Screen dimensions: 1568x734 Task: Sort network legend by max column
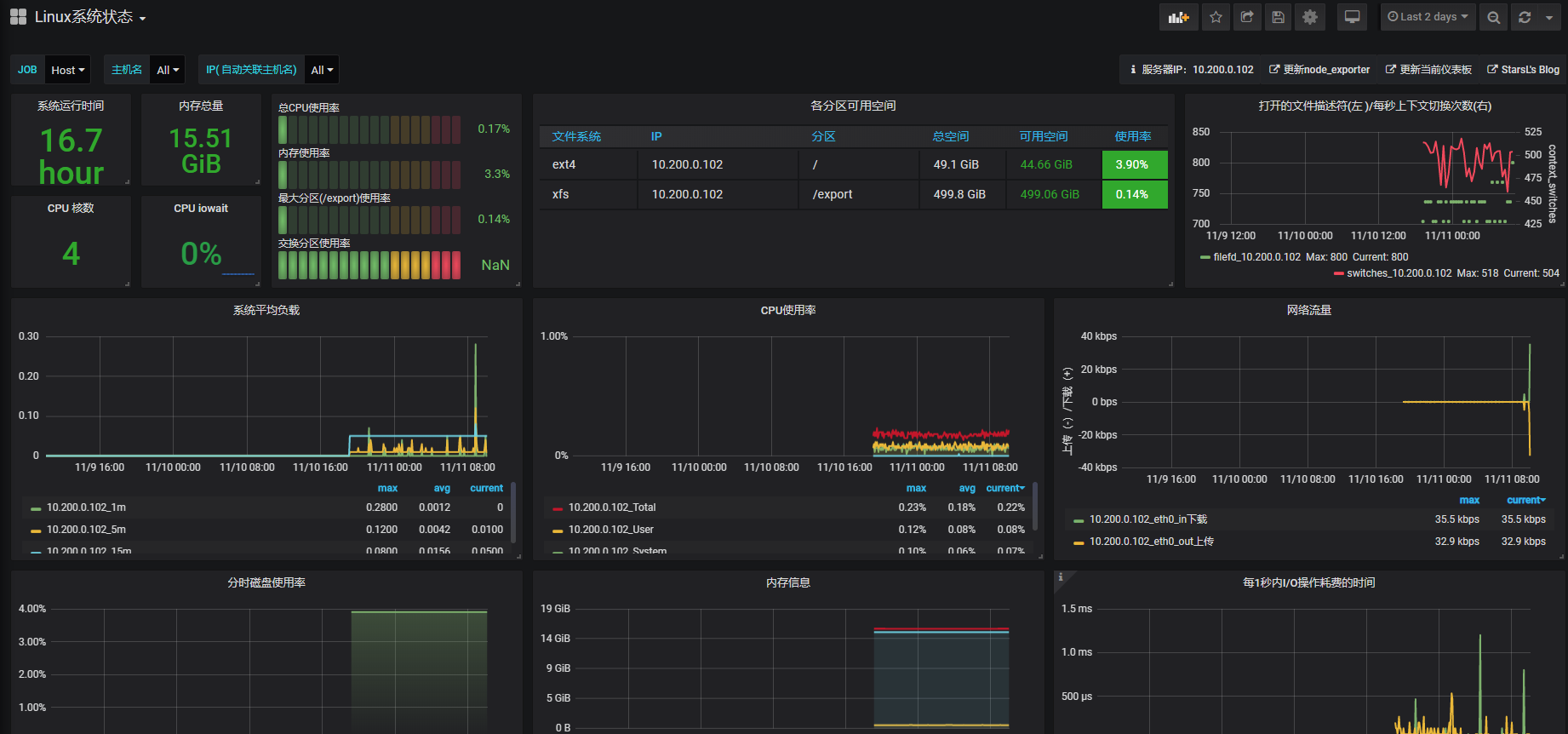1469,501
